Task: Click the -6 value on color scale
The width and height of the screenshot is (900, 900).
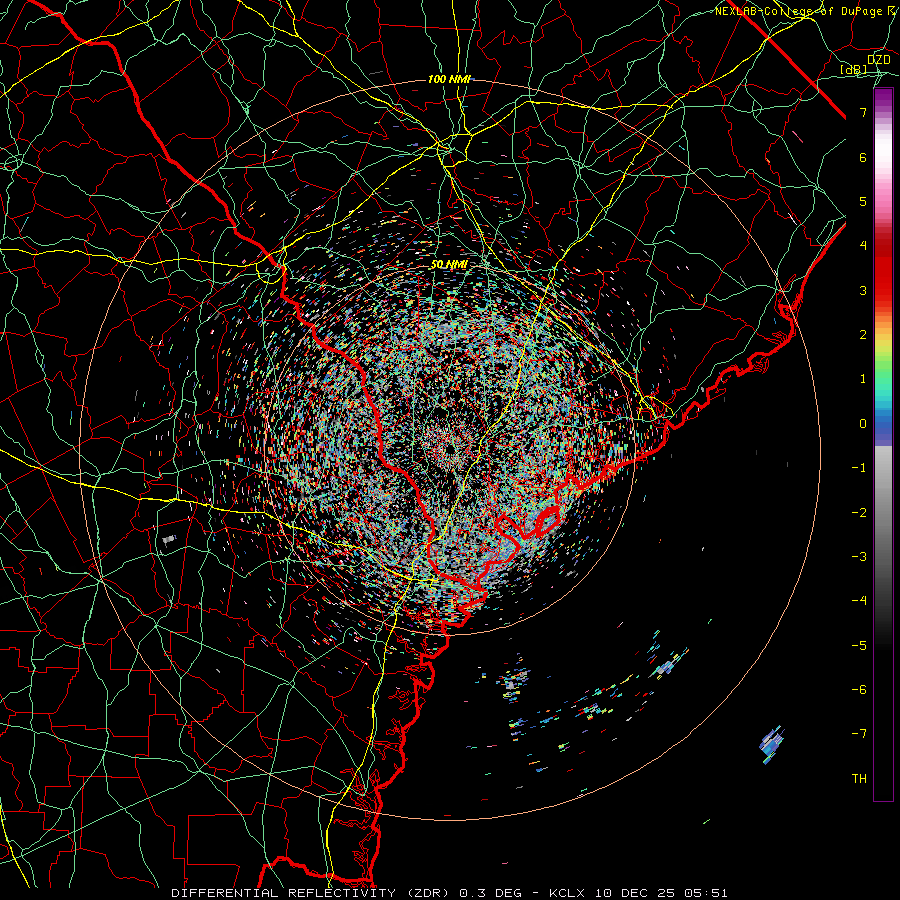Action: (x=859, y=690)
